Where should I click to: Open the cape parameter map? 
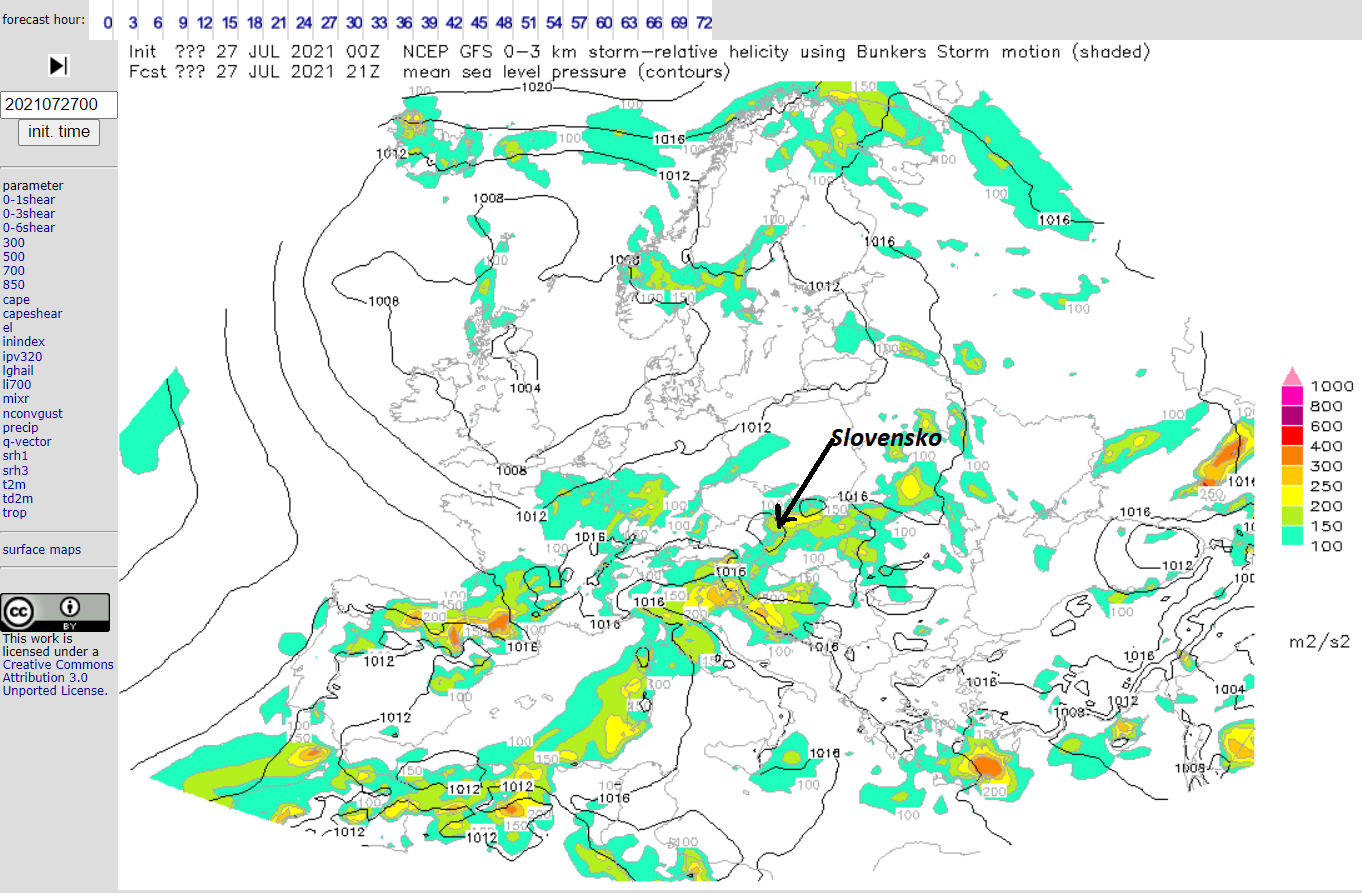(x=16, y=299)
